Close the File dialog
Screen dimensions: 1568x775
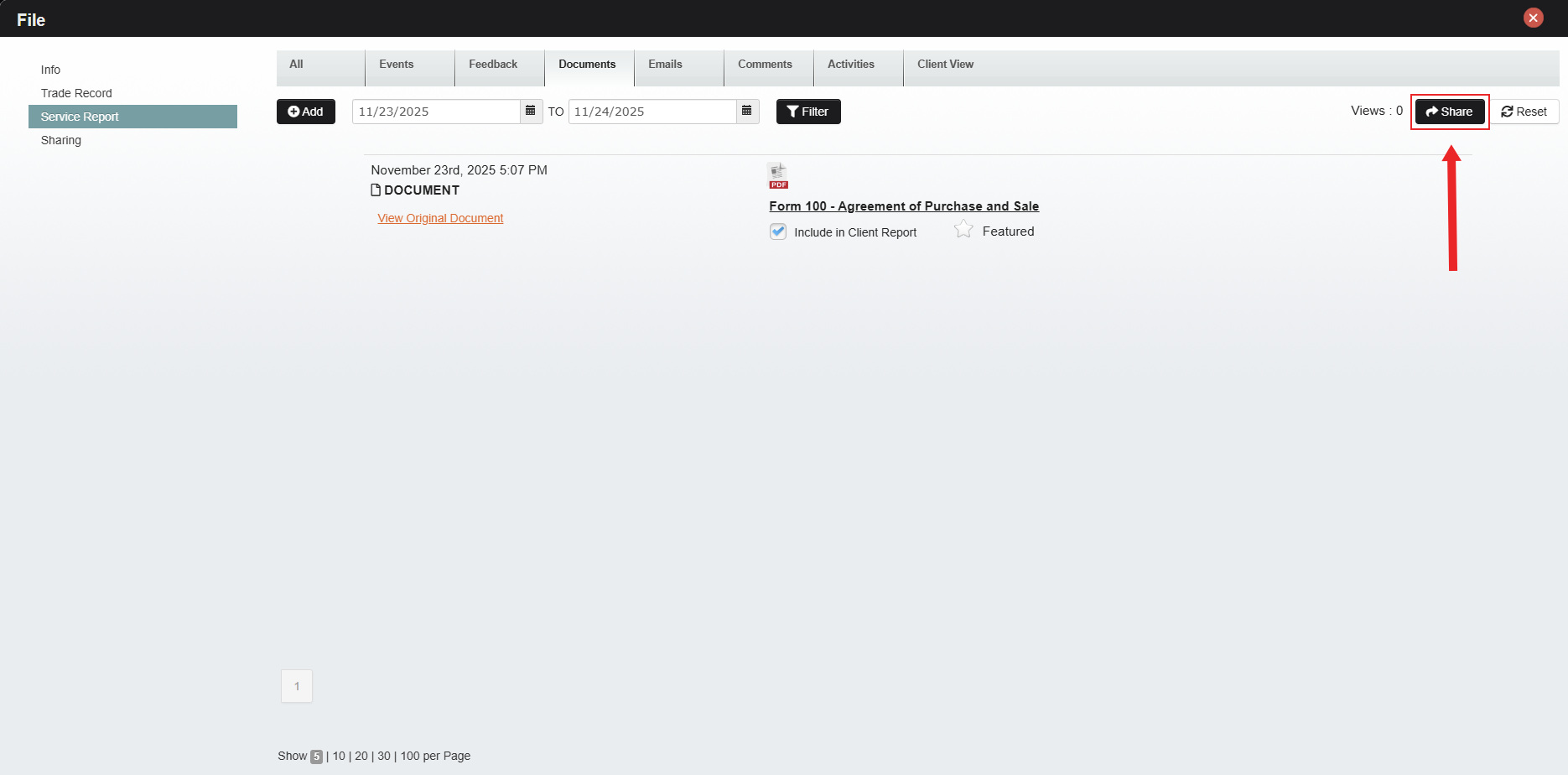(1533, 18)
